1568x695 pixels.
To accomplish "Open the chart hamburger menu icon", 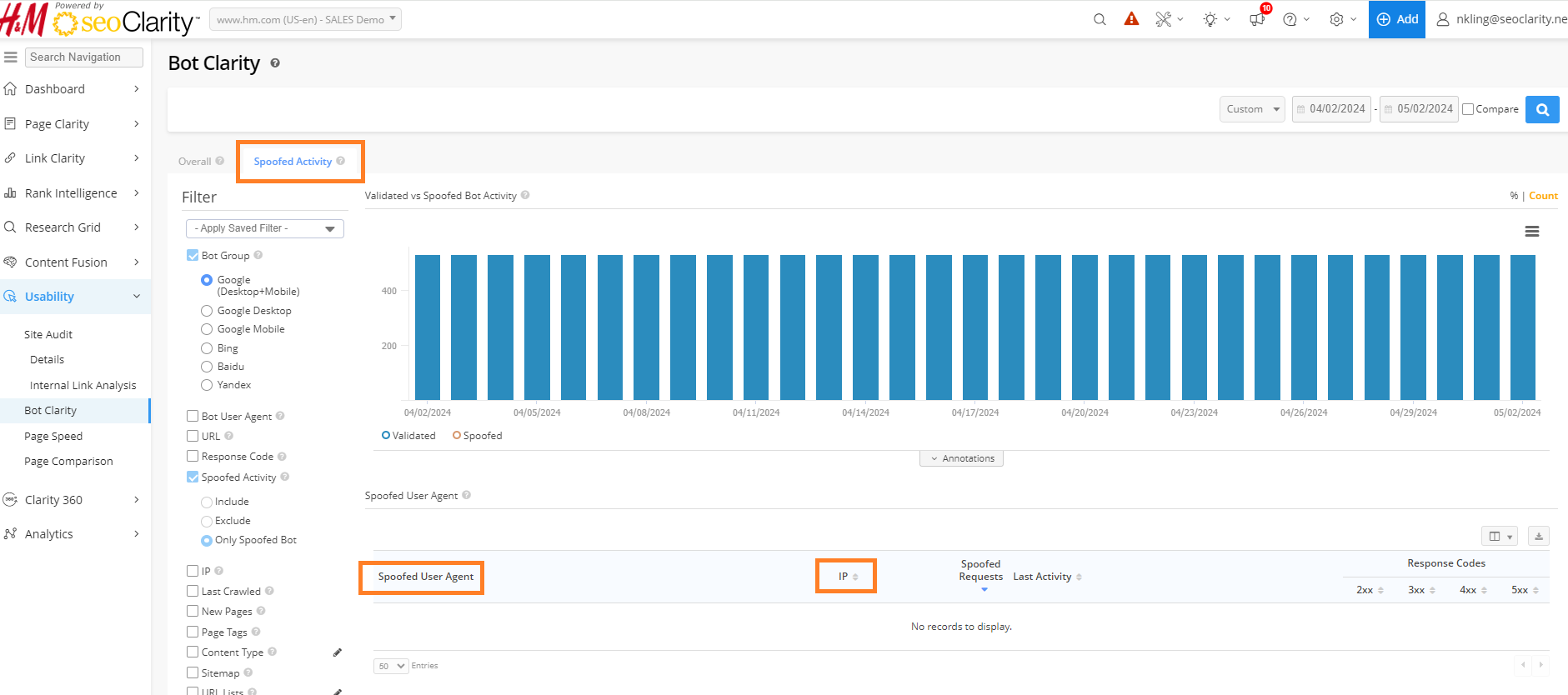I will [x=1531, y=232].
